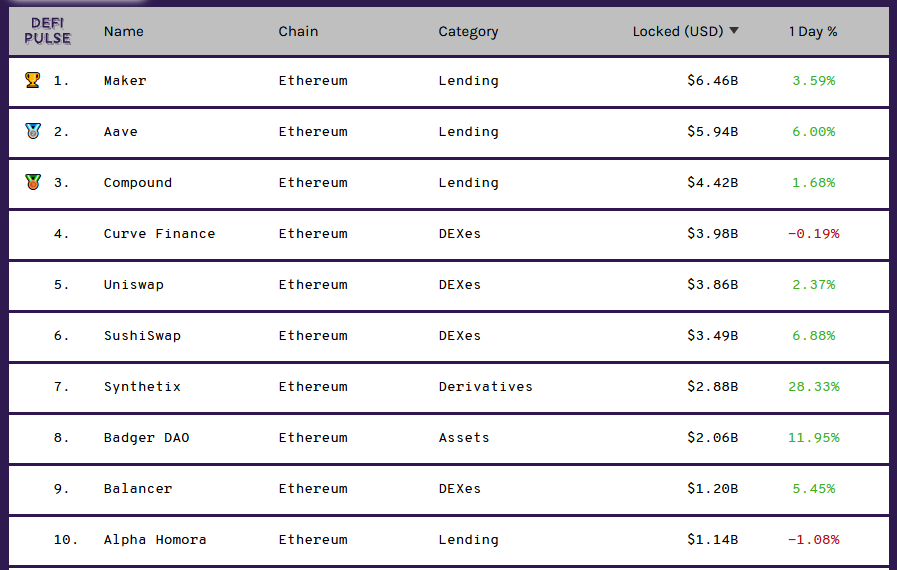The height and width of the screenshot is (570, 897).
Task: Click the bronze medal icon beside Compound
Action: 33,182
